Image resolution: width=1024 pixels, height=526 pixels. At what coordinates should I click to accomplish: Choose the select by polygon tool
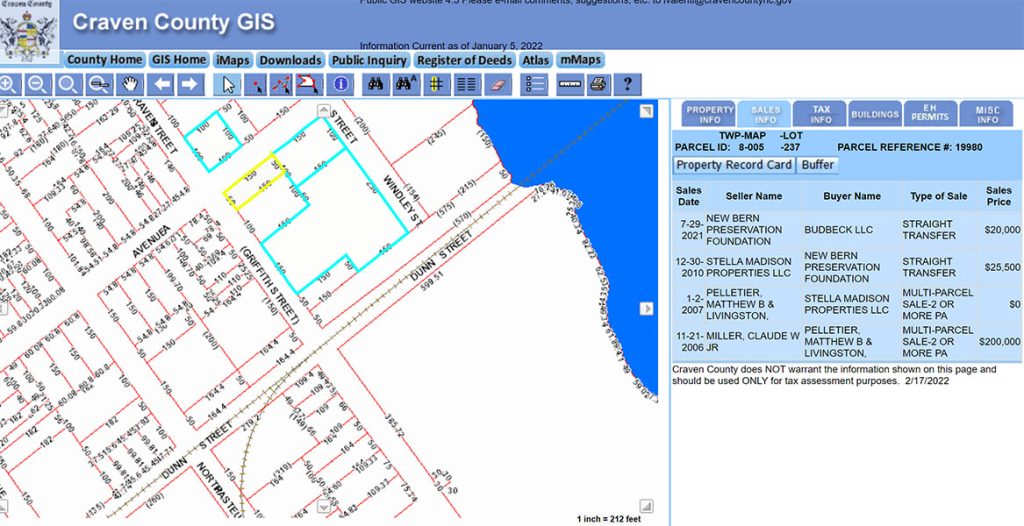pos(307,84)
